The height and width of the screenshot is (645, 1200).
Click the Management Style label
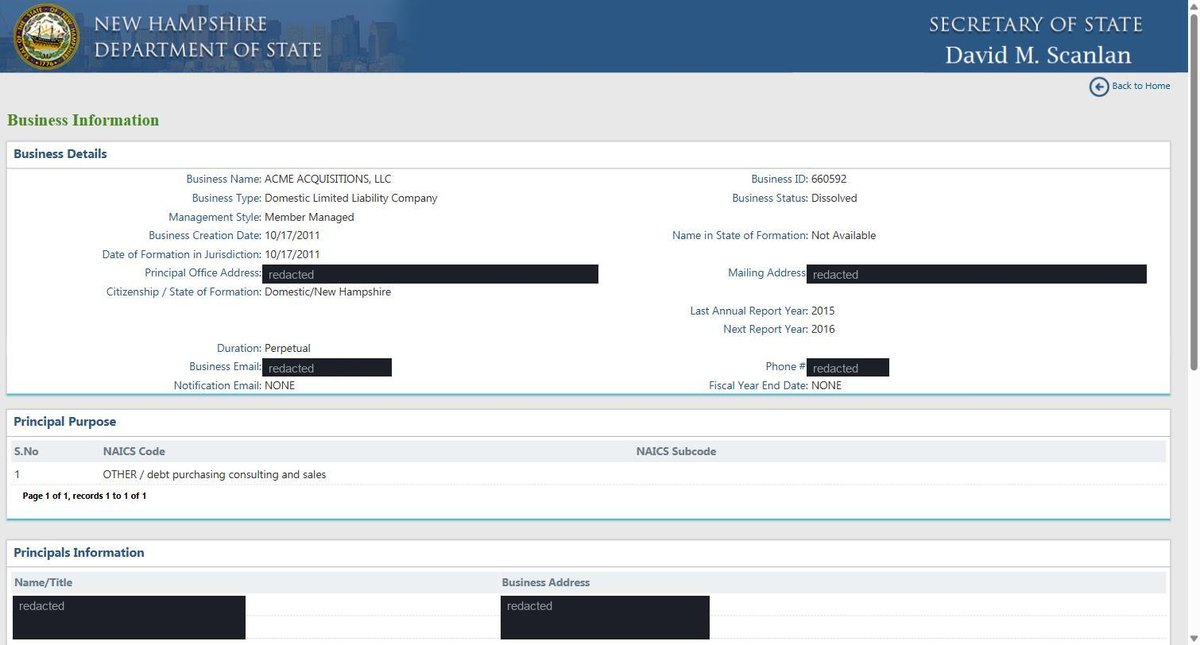215,217
